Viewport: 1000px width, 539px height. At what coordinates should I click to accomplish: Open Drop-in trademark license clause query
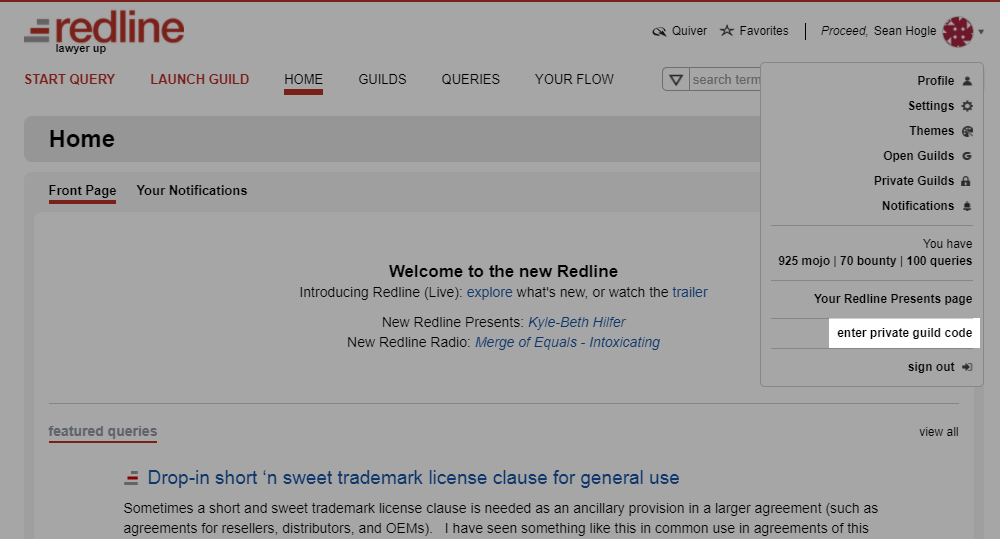413,478
